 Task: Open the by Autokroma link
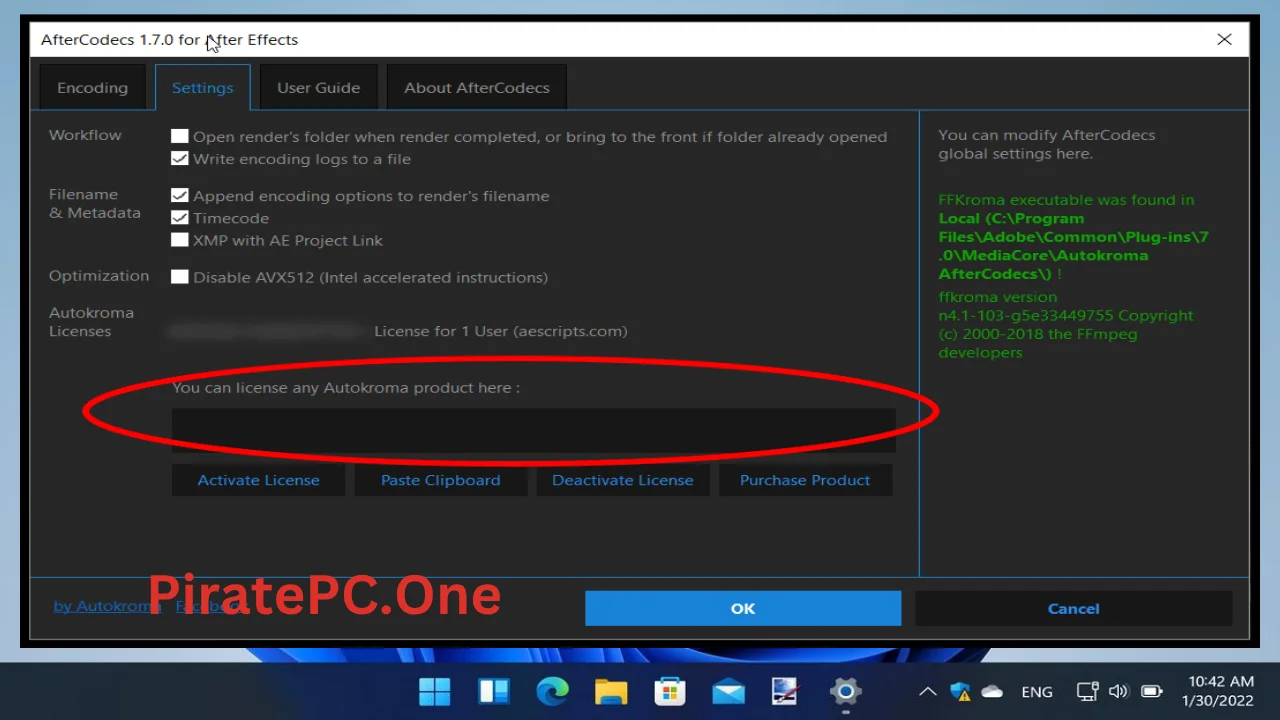click(107, 606)
